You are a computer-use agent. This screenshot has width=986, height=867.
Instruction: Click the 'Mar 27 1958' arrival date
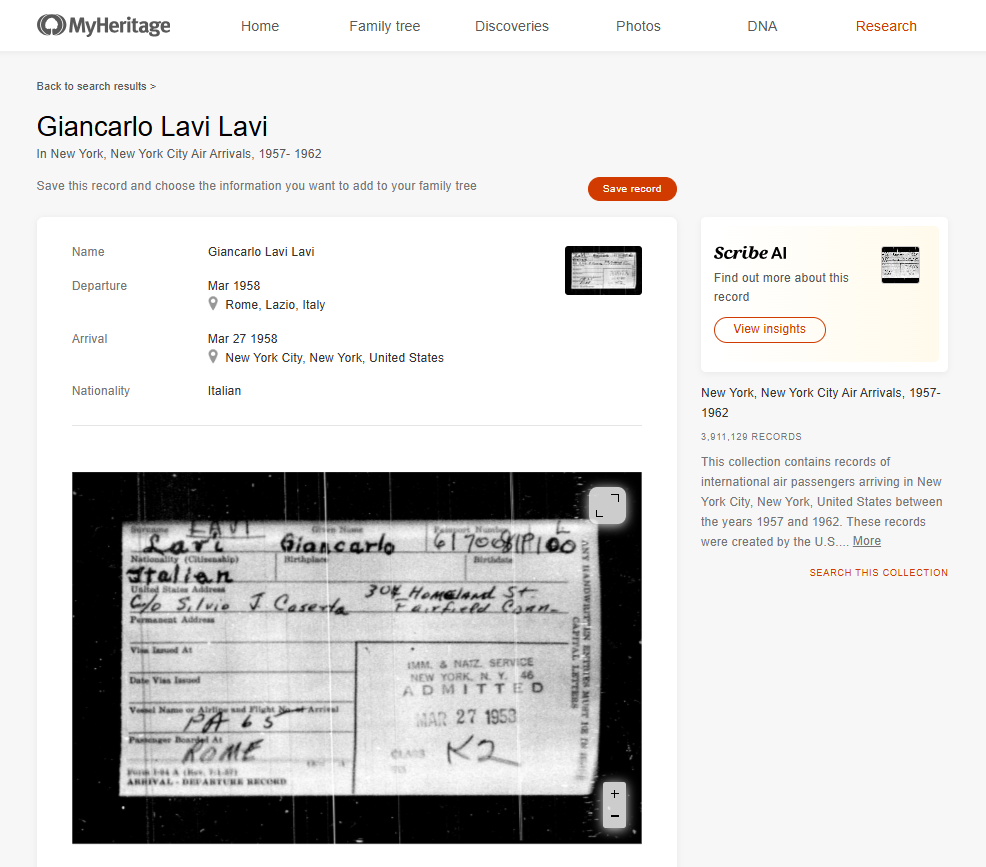(x=242, y=339)
